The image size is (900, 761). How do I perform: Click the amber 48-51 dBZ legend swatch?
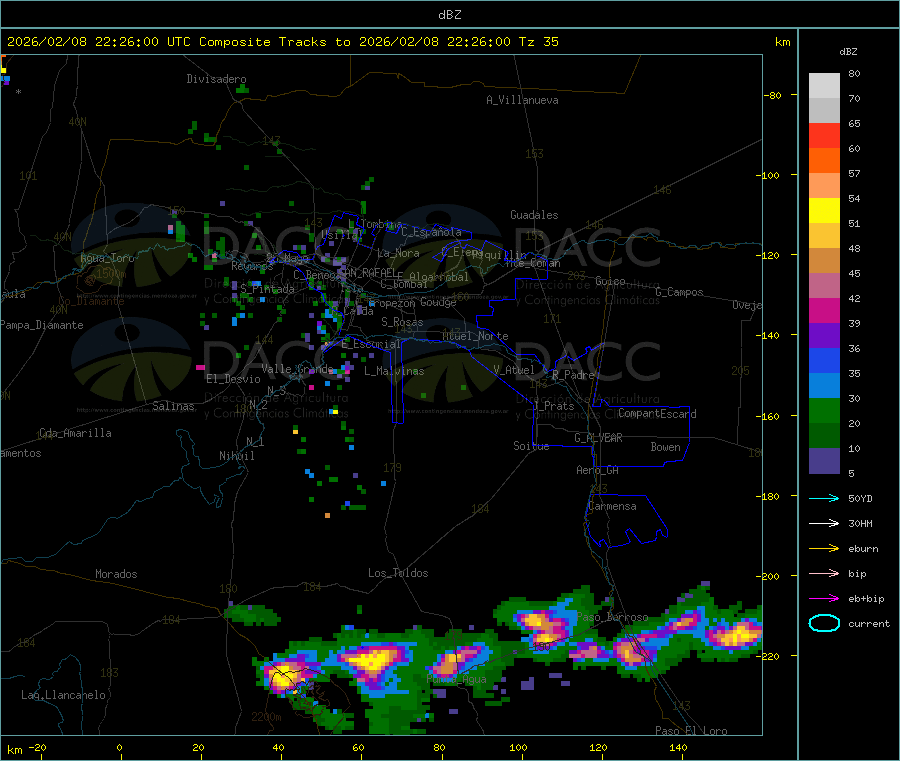coord(824,236)
